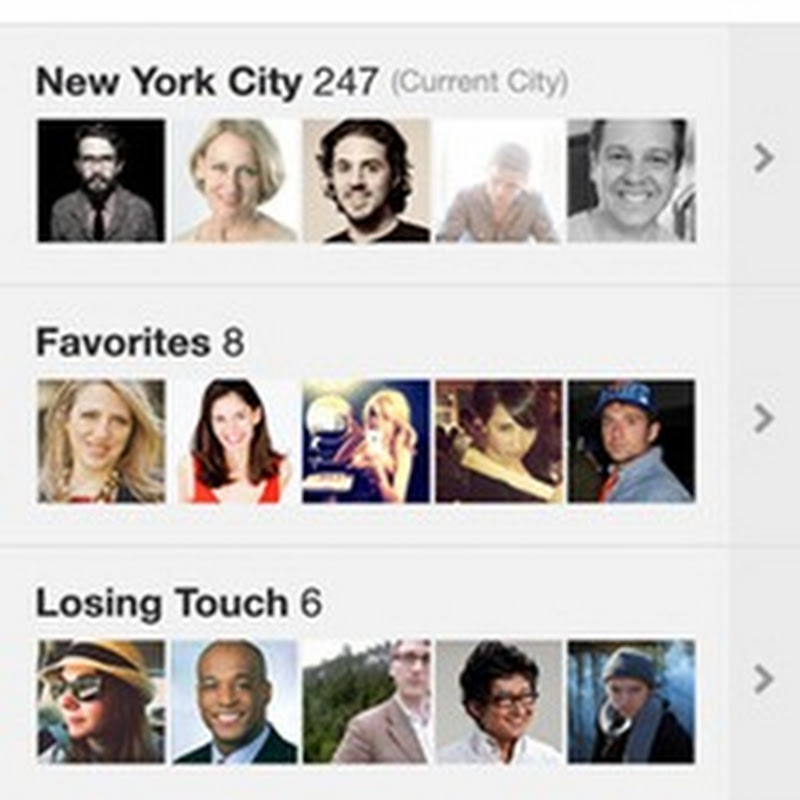800x800 pixels.
Task: Select dark-haired woman looking down in Favorites
Action: click(499, 441)
